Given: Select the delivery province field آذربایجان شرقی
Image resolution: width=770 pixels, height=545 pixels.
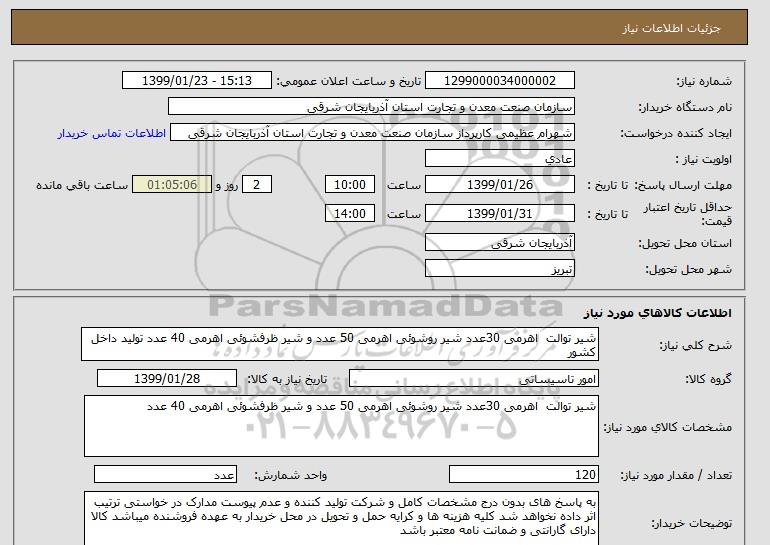Looking at the screenshot, I should [500, 243].
